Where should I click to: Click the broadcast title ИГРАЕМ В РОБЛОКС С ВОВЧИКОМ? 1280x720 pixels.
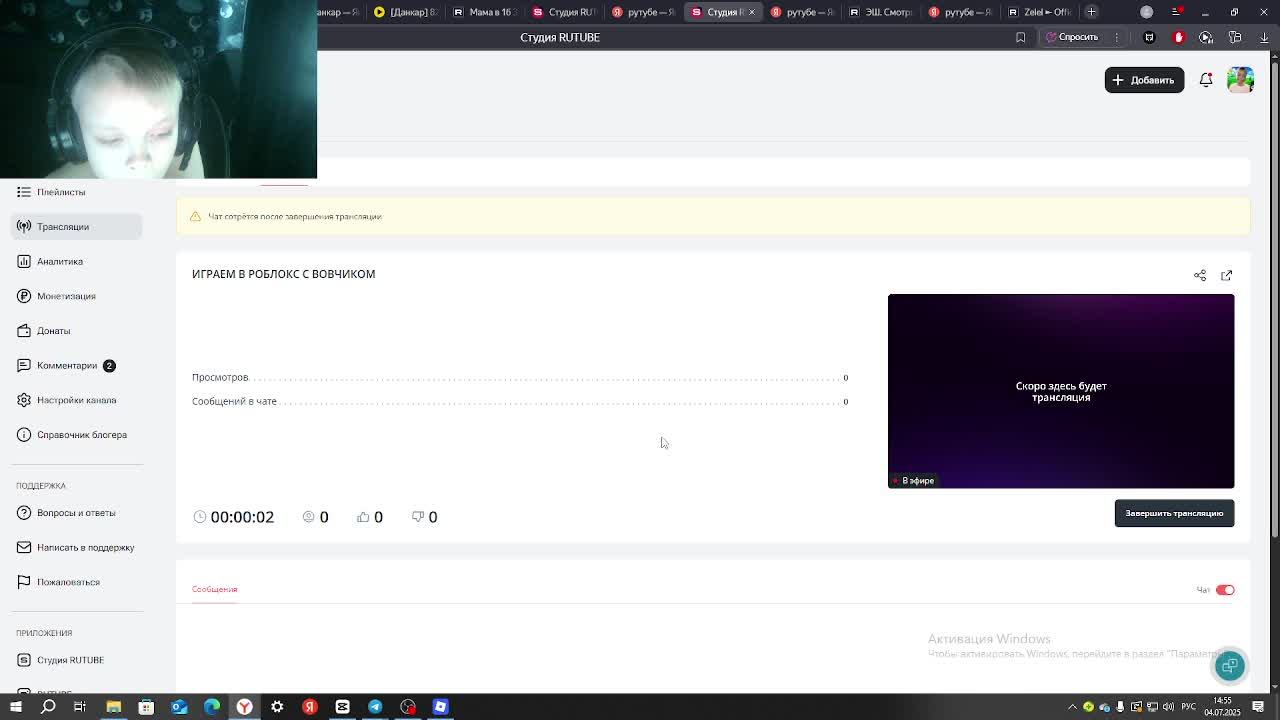[283, 274]
